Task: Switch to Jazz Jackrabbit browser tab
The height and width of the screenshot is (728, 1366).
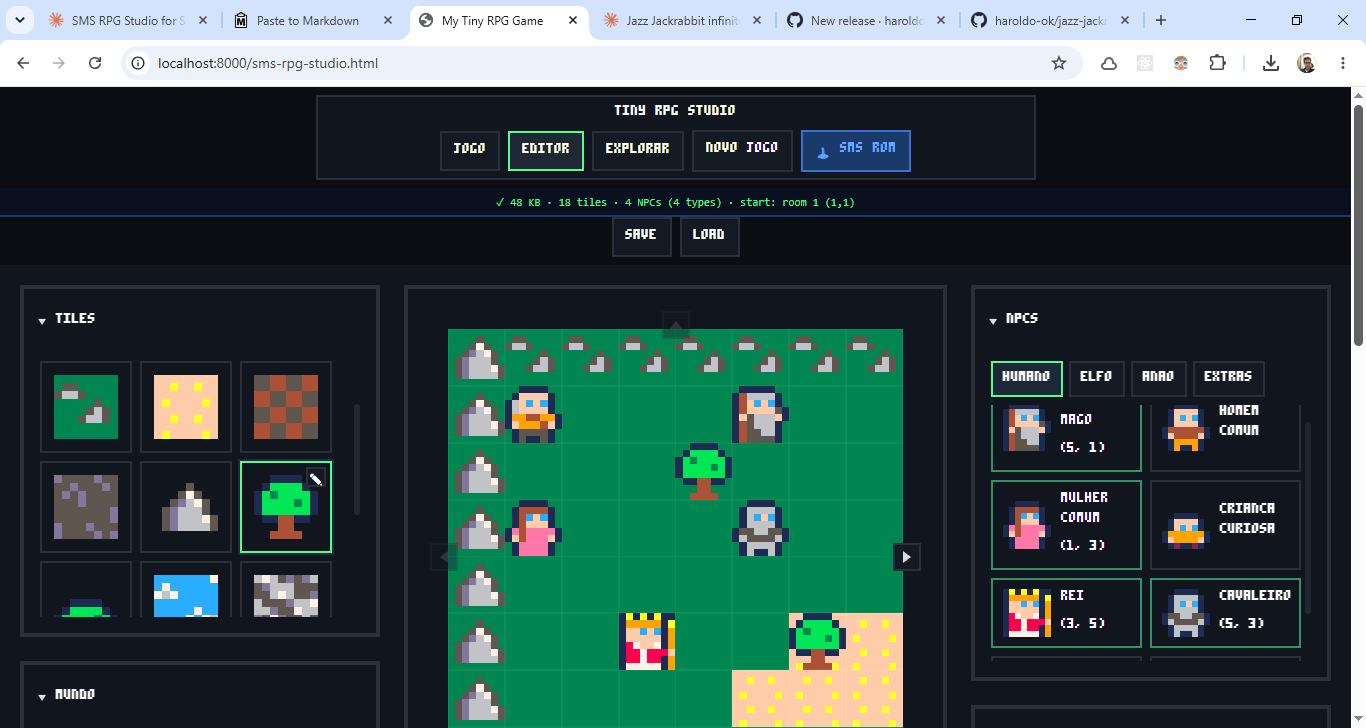Action: pos(684,20)
